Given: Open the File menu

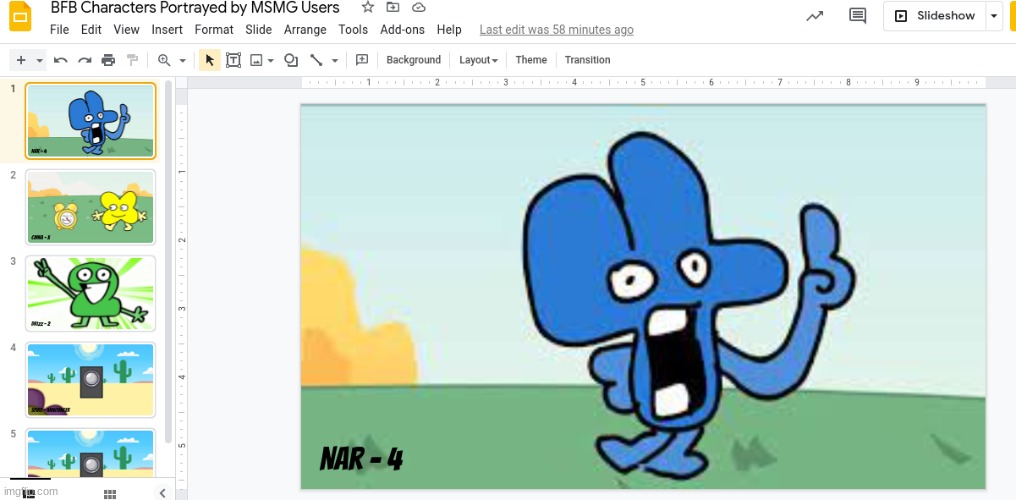Looking at the screenshot, I should [x=59, y=30].
